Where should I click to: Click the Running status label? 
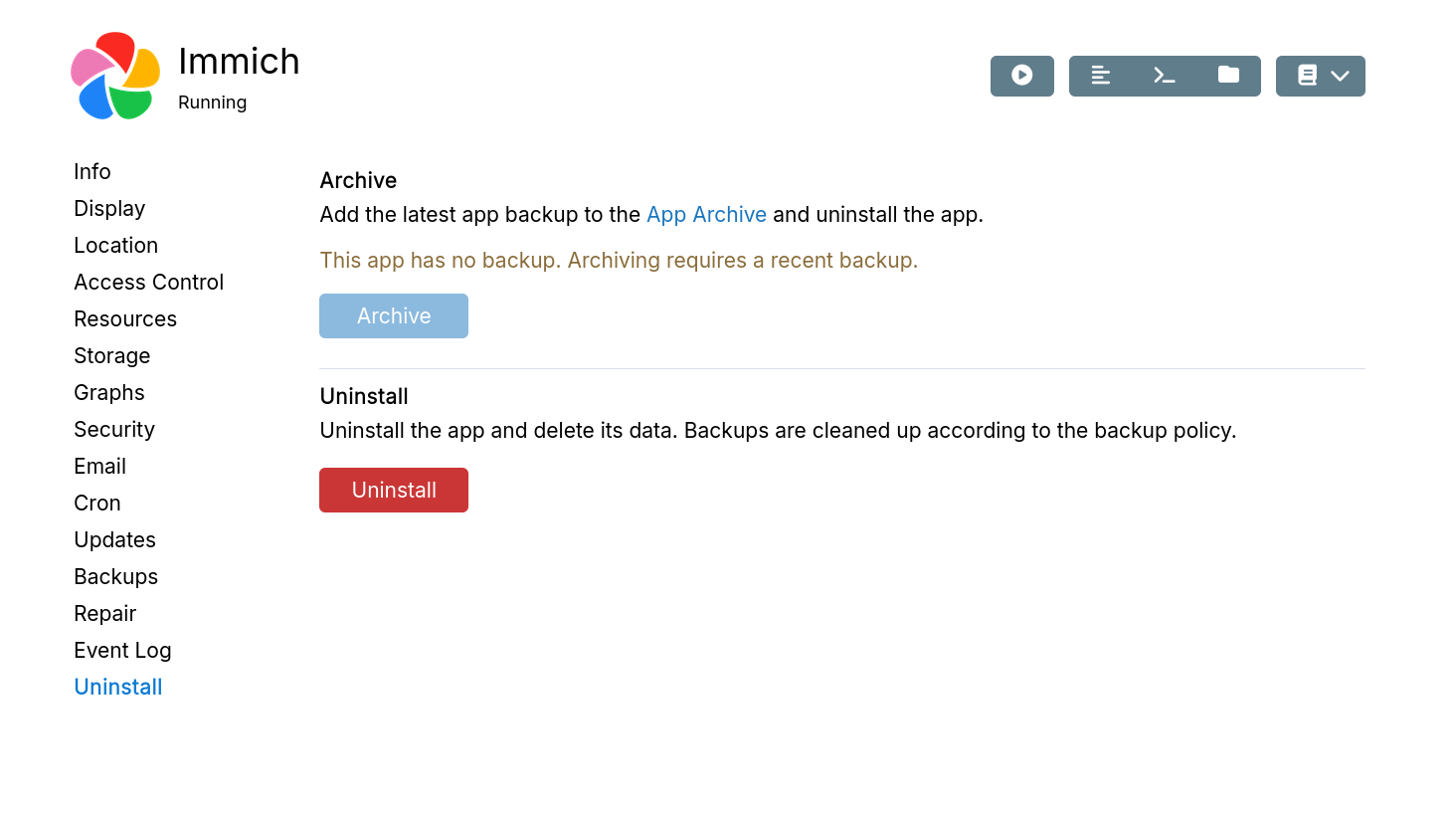tap(212, 102)
